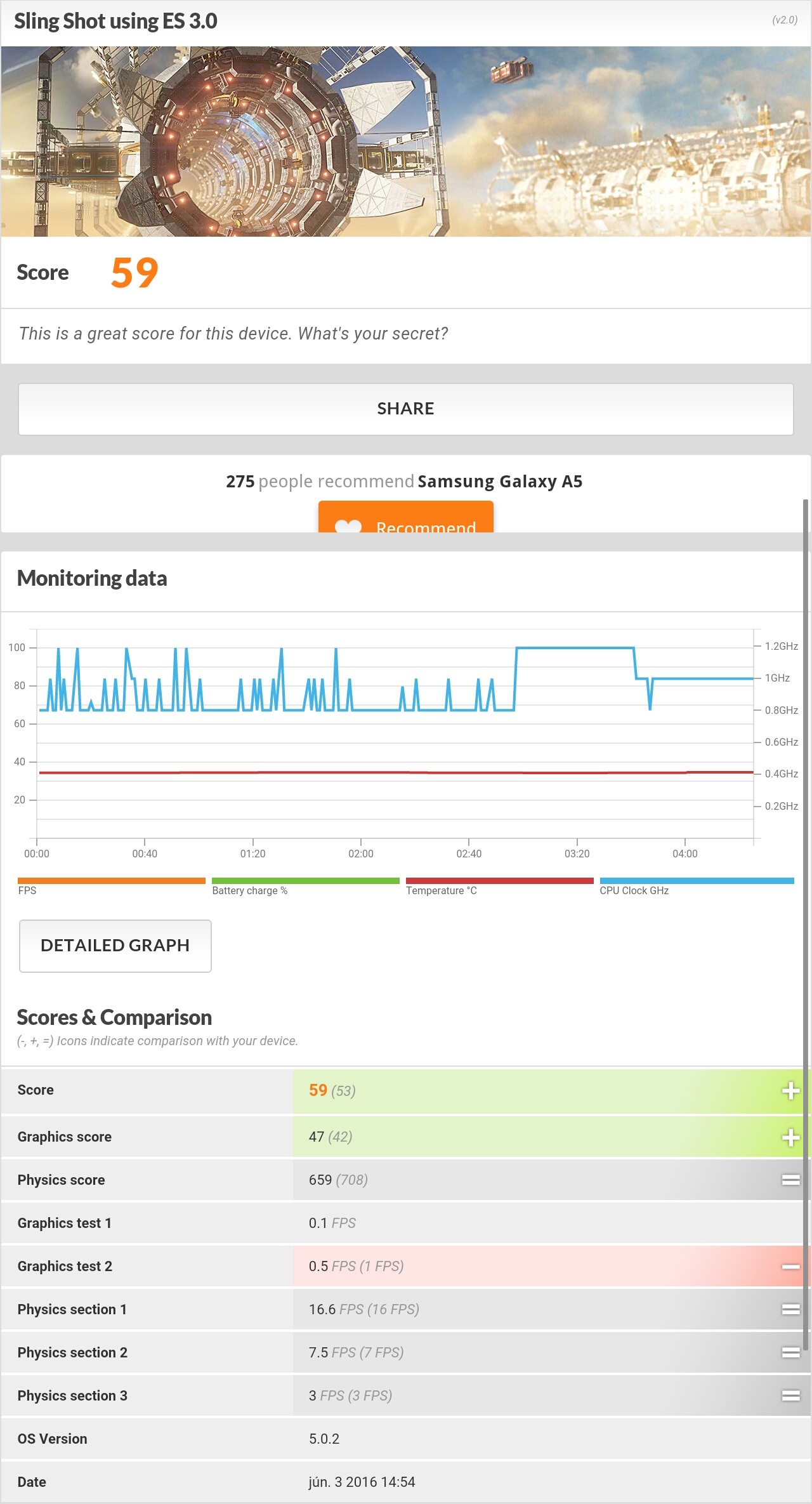The height and width of the screenshot is (1504, 812).
Task: Tap the Date value 'jún. 3 2016 14:54'
Action: click(x=362, y=1482)
